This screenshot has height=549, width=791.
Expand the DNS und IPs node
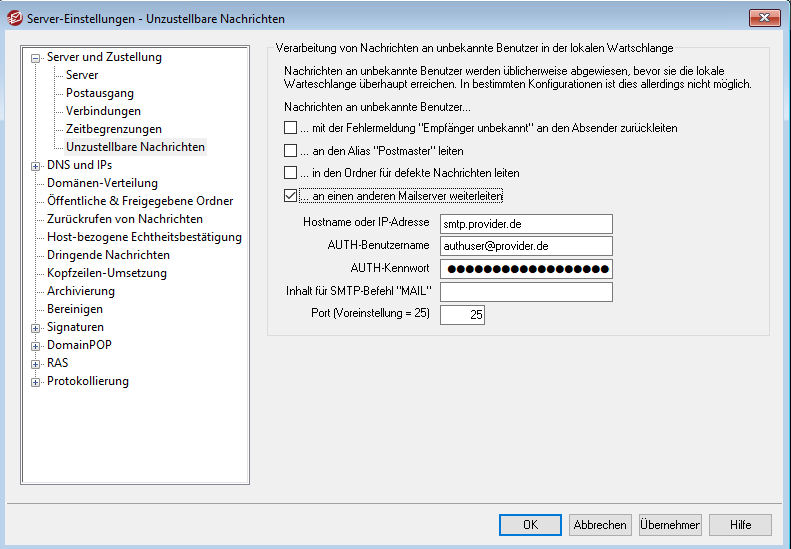pyautogui.click(x=36, y=165)
